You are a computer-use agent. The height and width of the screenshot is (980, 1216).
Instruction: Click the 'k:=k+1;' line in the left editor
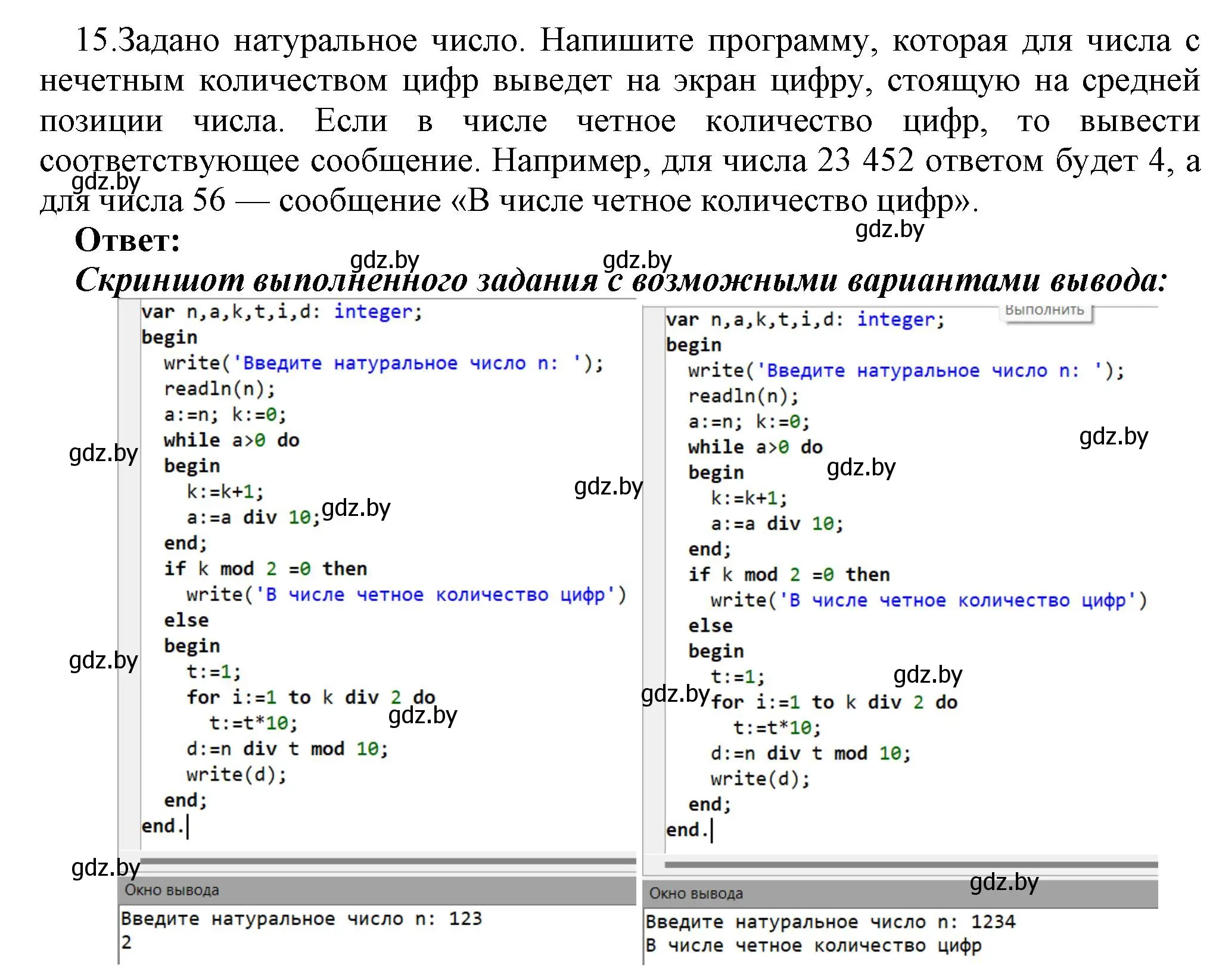coord(225,491)
